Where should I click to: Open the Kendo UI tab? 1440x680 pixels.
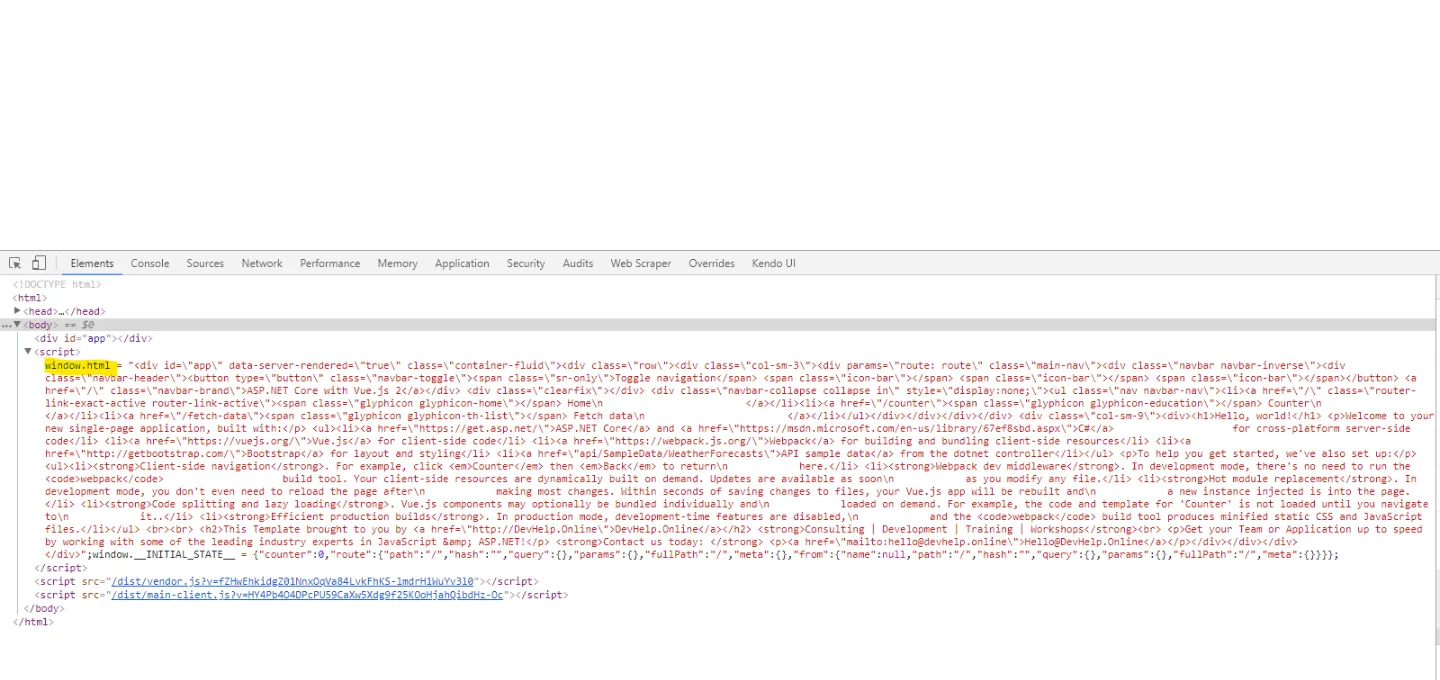click(x=774, y=263)
